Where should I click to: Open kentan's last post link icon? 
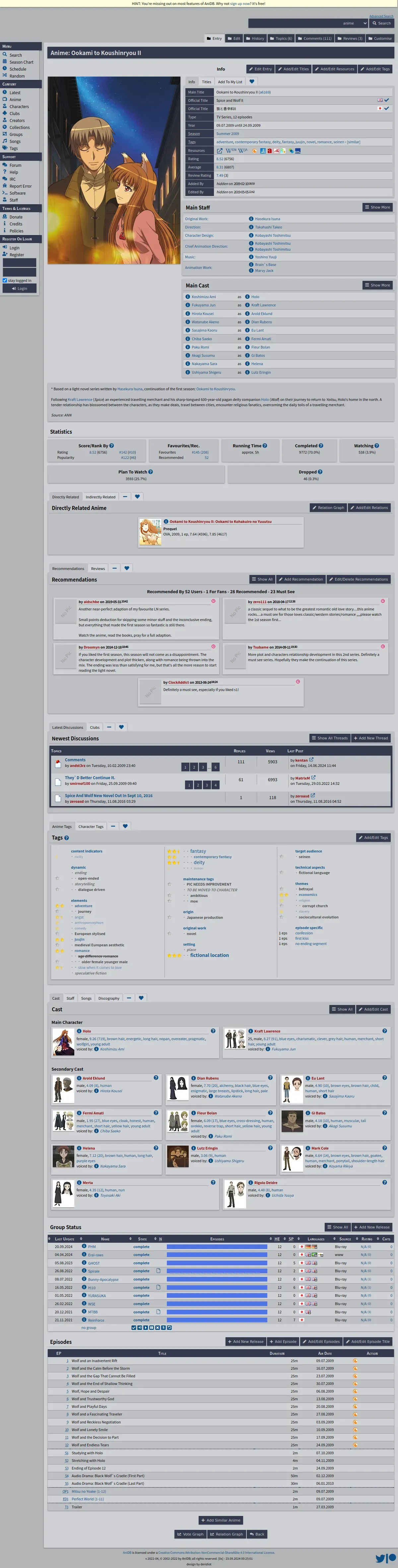click(x=311, y=760)
